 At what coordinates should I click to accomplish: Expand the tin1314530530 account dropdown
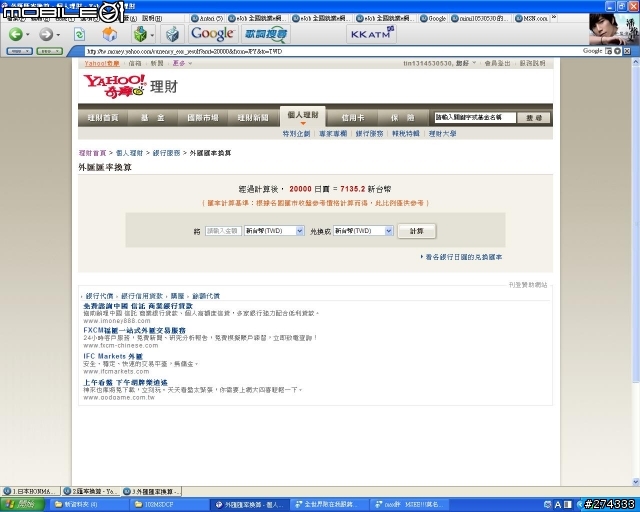(440, 63)
